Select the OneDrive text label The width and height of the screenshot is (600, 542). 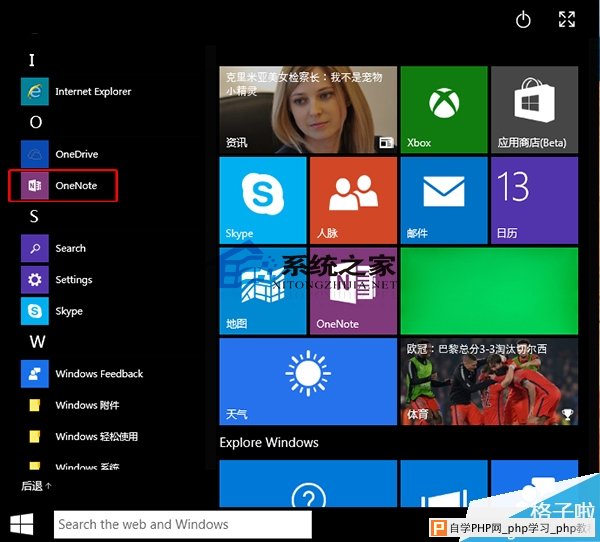[x=77, y=154]
